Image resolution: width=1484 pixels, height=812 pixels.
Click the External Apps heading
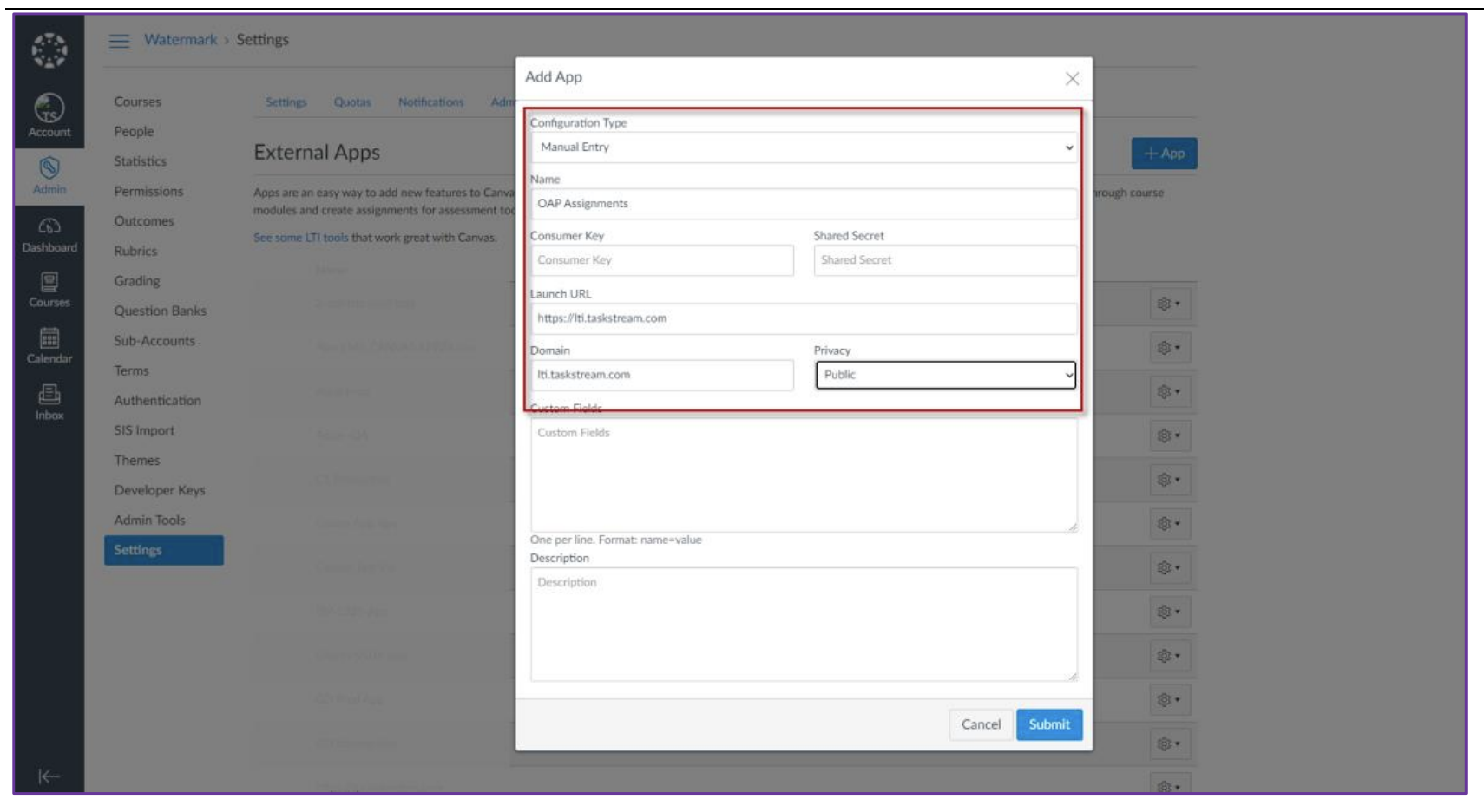pyautogui.click(x=317, y=153)
